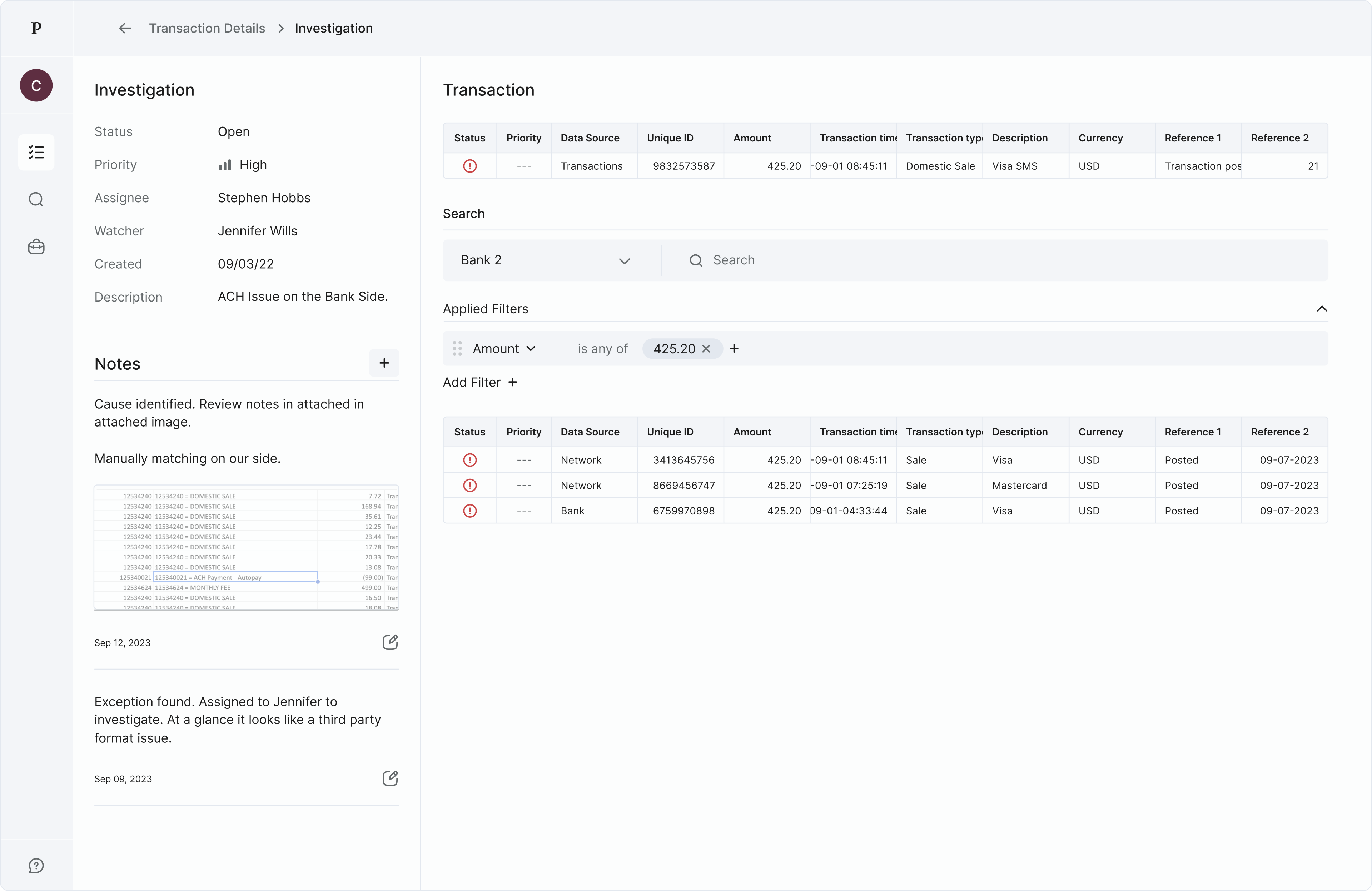
Task: Add another value to Amount filter
Action: tap(734, 349)
